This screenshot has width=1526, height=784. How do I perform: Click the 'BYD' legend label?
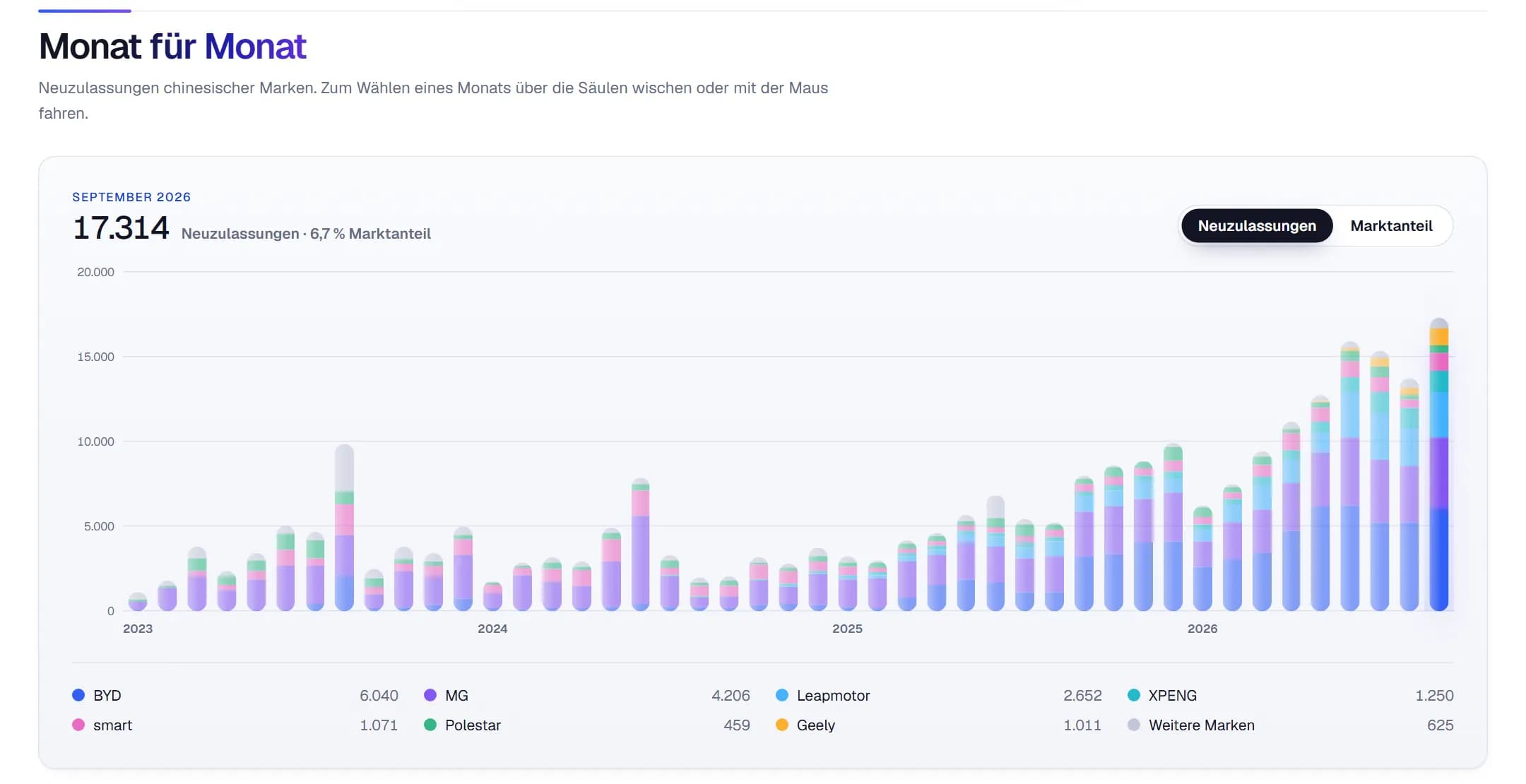coord(107,695)
